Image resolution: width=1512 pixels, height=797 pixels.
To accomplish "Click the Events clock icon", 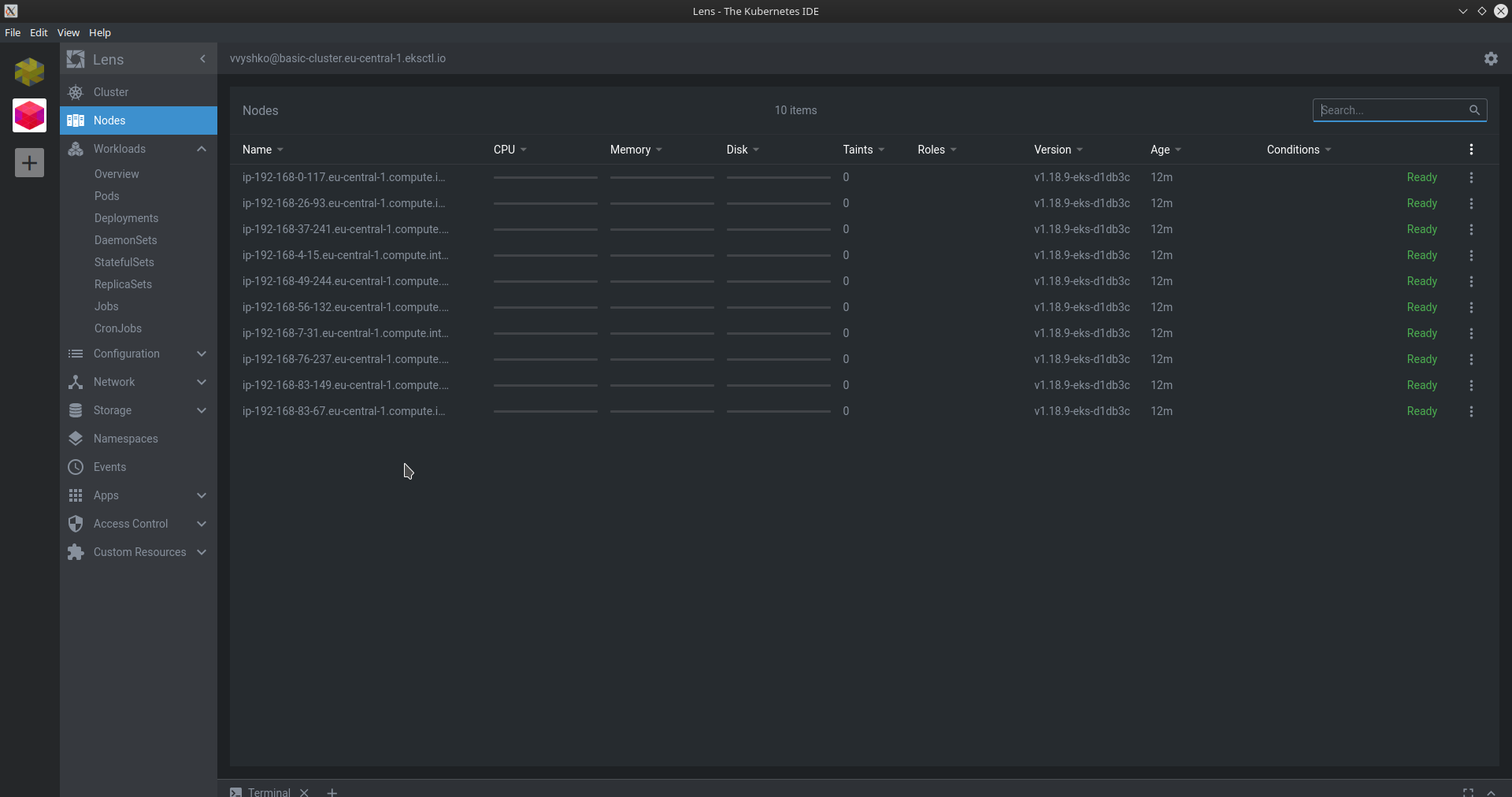I will coord(76,467).
